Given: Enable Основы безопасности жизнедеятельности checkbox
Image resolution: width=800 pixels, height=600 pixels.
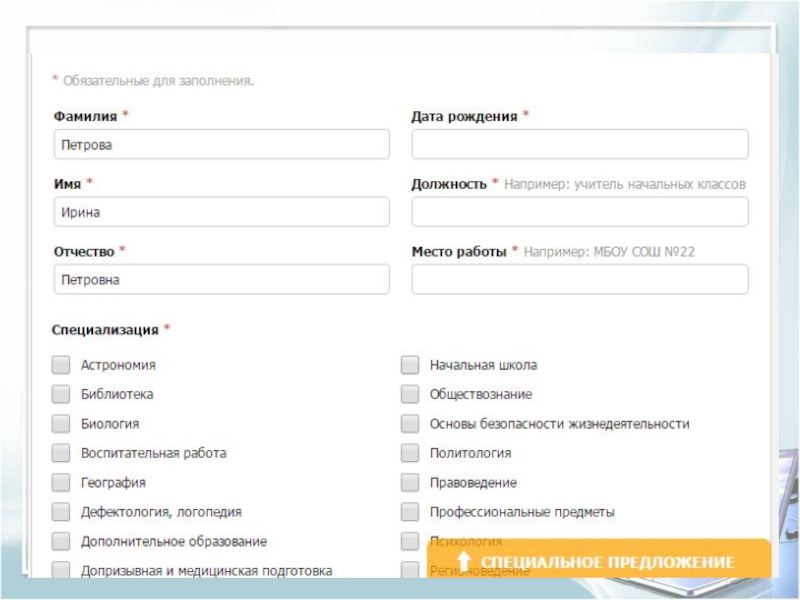Looking at the screenshot, I should 410,423.
